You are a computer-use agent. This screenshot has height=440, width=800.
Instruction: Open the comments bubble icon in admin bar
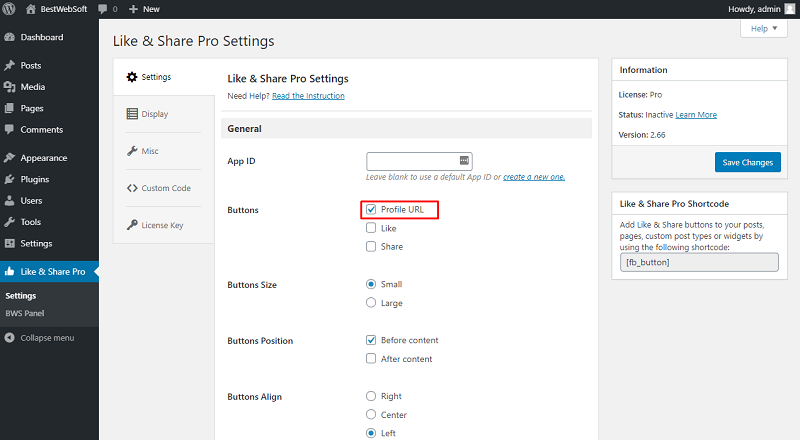[x=103, y=9]
